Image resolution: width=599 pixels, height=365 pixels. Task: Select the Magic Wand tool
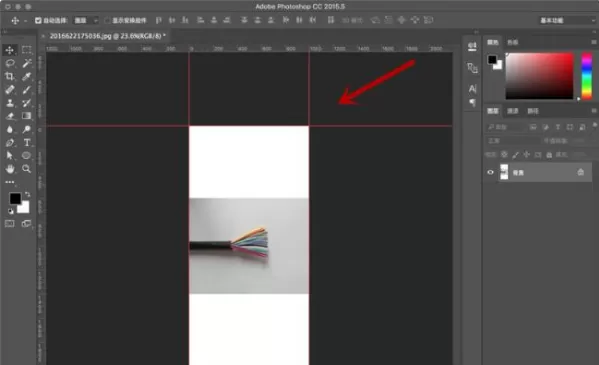[x=26, y=63]
